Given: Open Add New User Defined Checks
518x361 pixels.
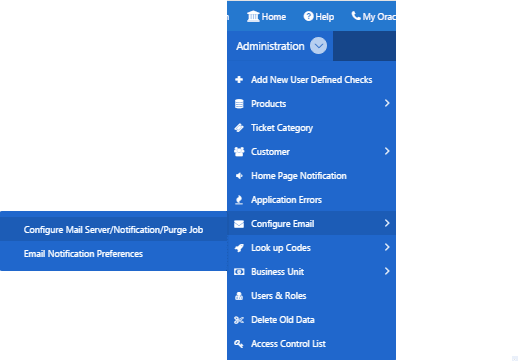Looking at the screenshot, I should click(311, 80).
